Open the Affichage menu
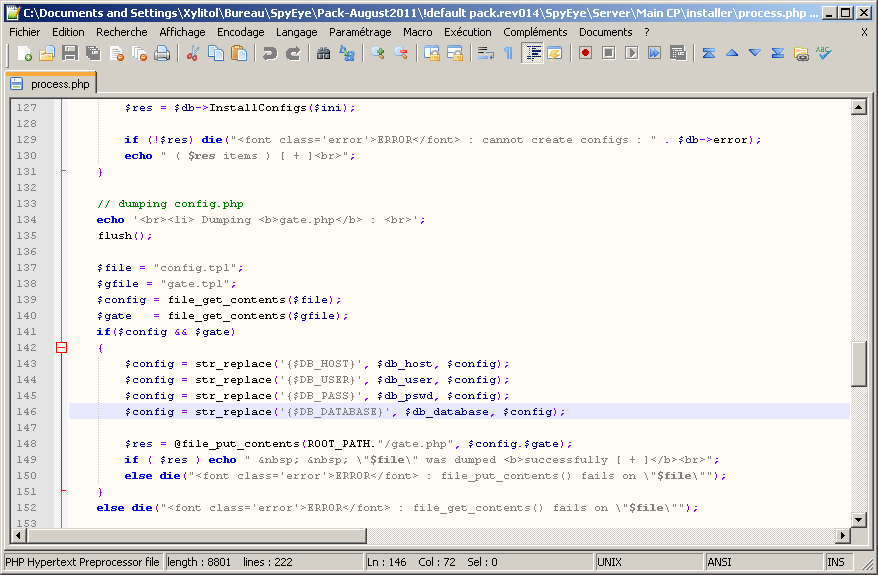Viewport: 878px width, 575px height. click(x=182, y=32)
